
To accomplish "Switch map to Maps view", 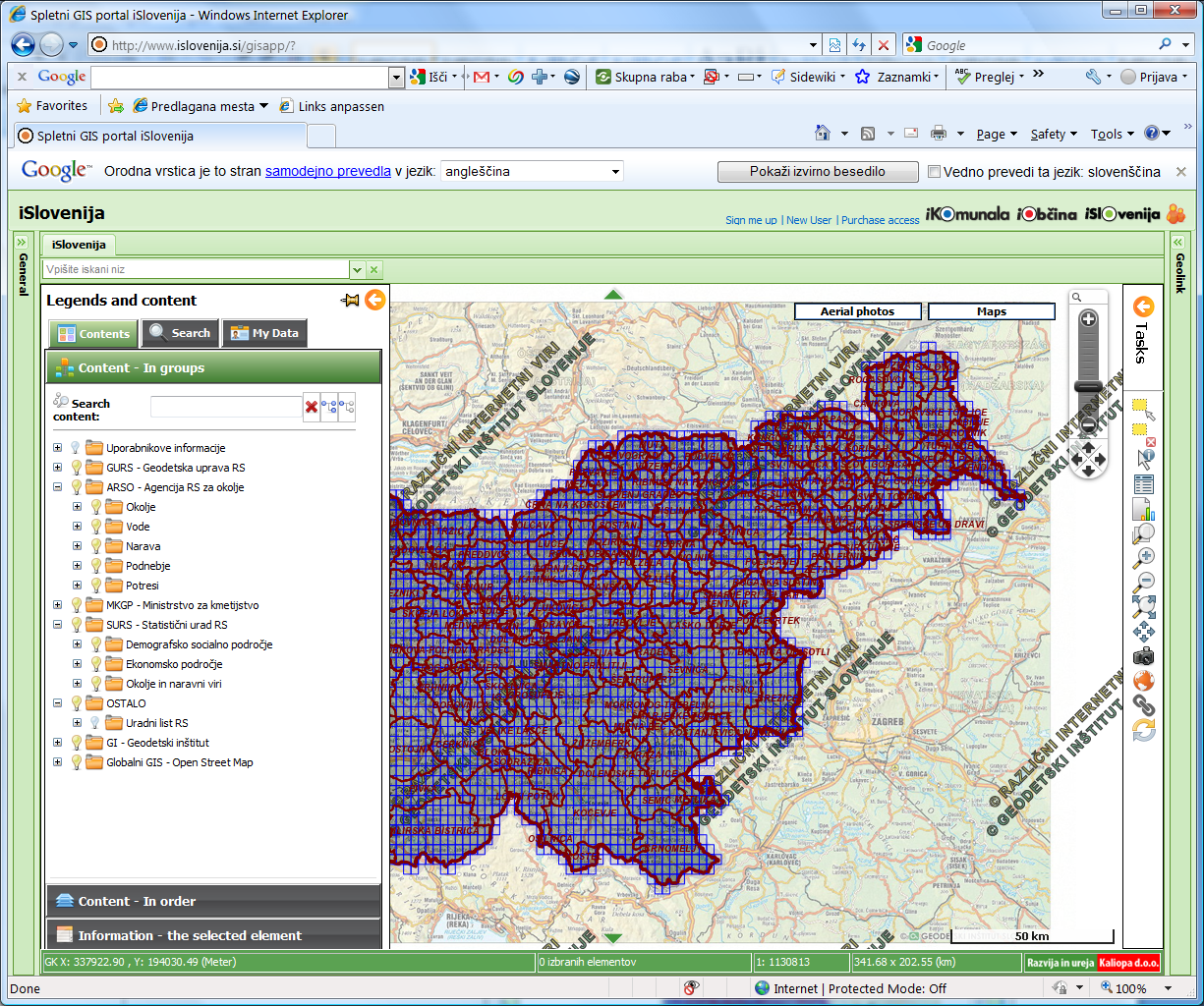I will click(991, 311).
